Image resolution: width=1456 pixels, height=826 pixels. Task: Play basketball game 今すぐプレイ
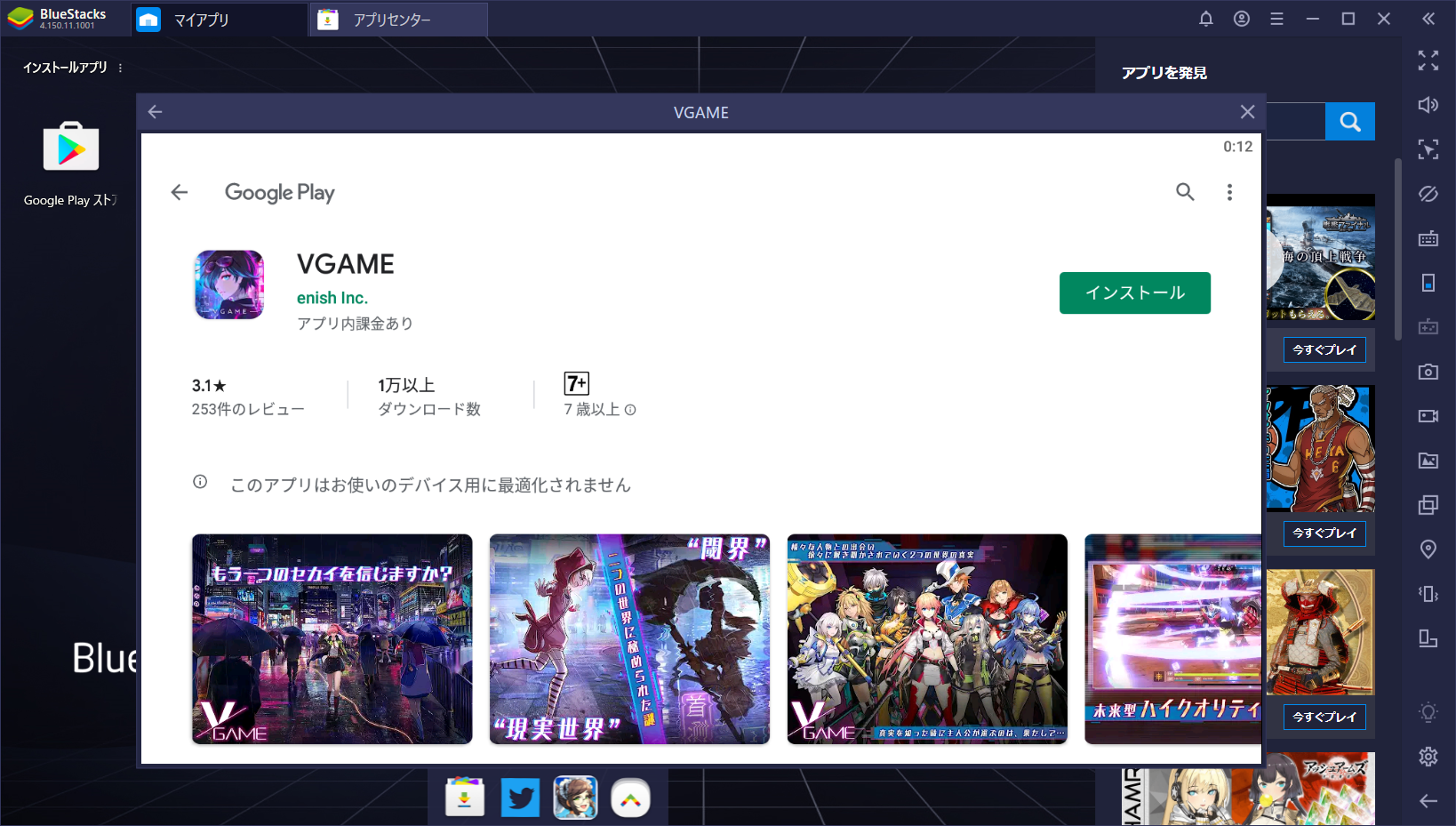coord(1324,533)
